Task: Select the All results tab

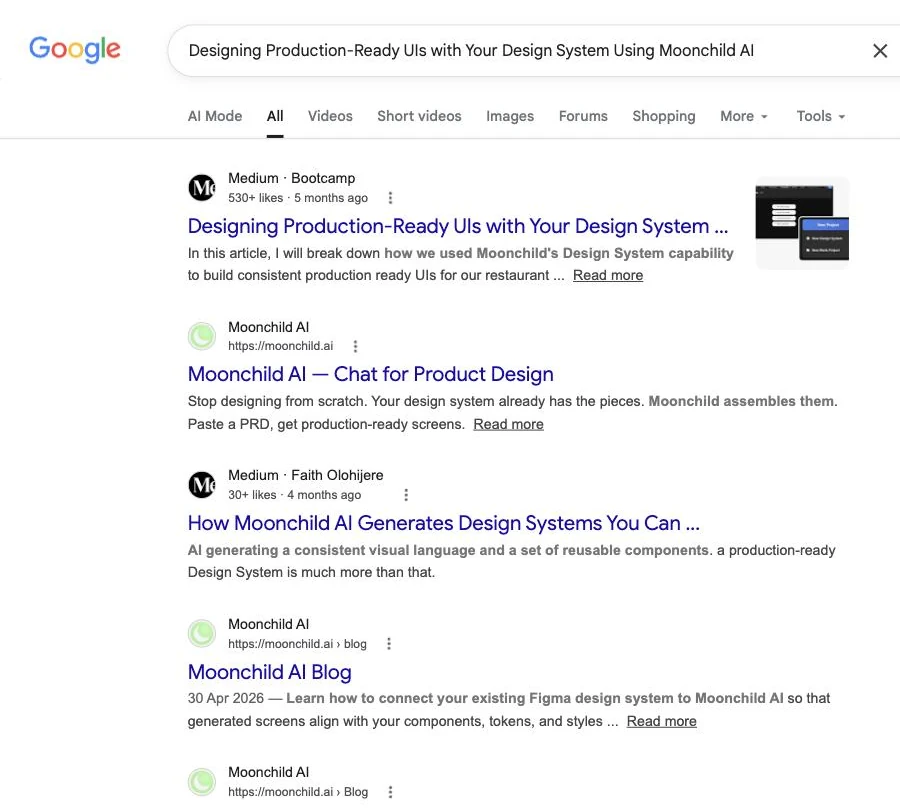Action: 275,116
